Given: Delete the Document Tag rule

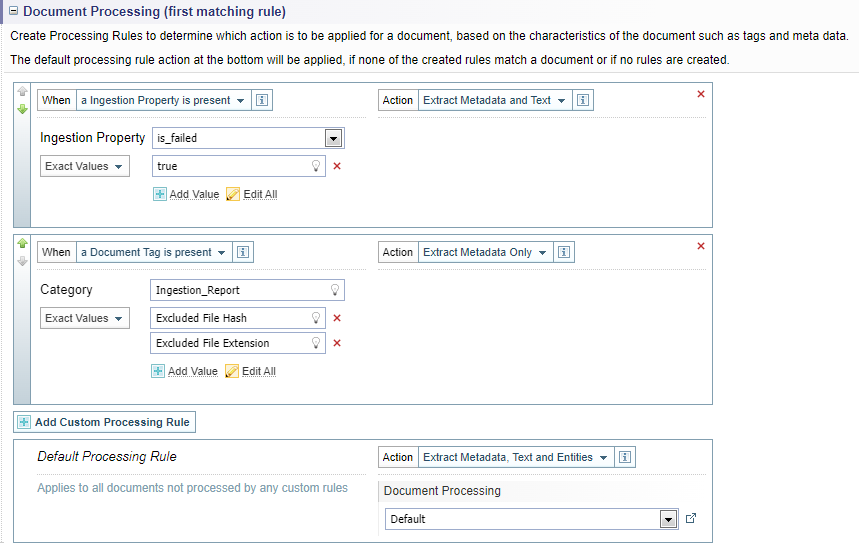Looking at the screenshot, I should (x=700, y=246).
